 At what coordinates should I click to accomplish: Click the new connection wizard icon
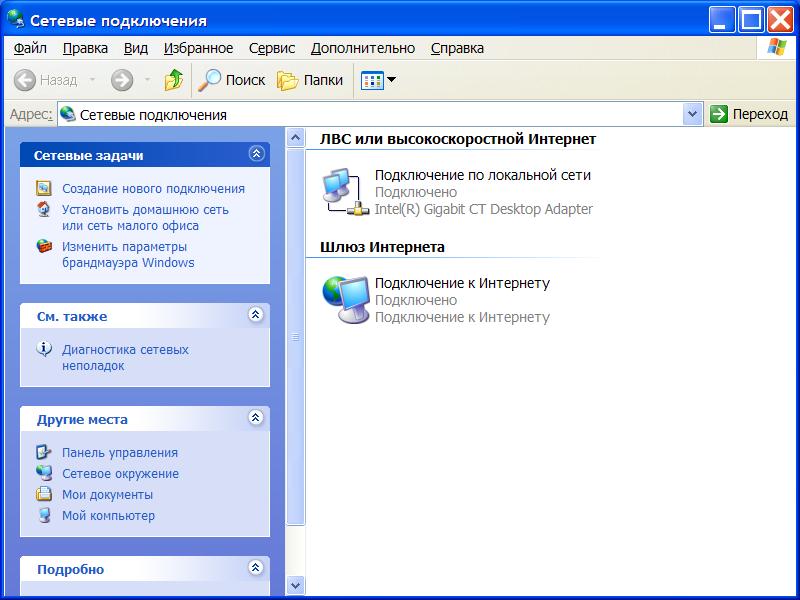[44, 188]
